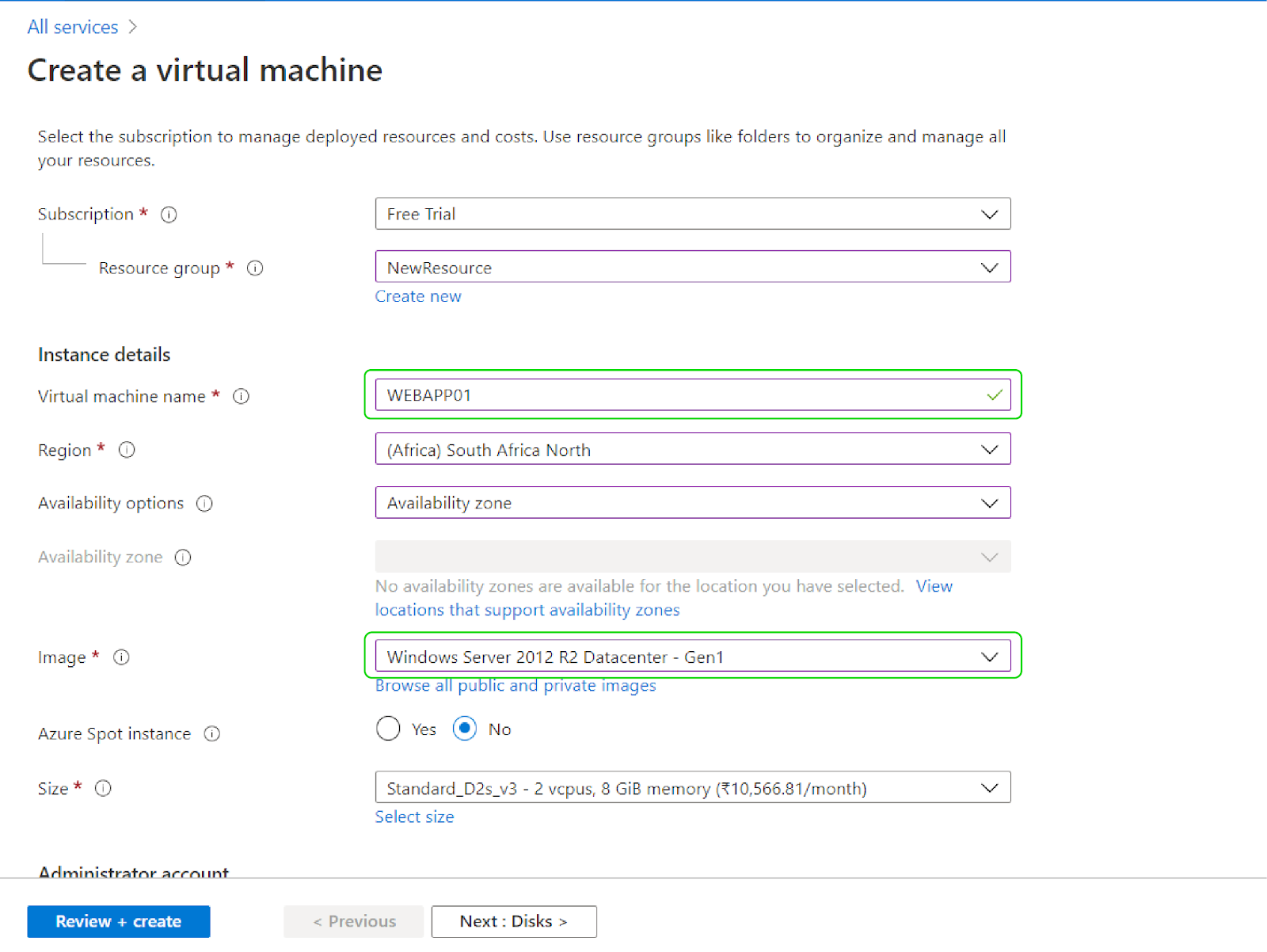1267x952 pixels.
Task: Open the Availability options info tooltip
Action: (204, 503)
